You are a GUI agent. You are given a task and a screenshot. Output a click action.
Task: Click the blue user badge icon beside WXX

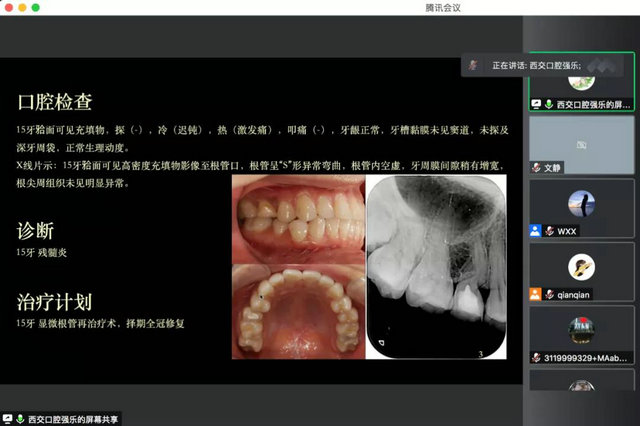click(535, 231)
